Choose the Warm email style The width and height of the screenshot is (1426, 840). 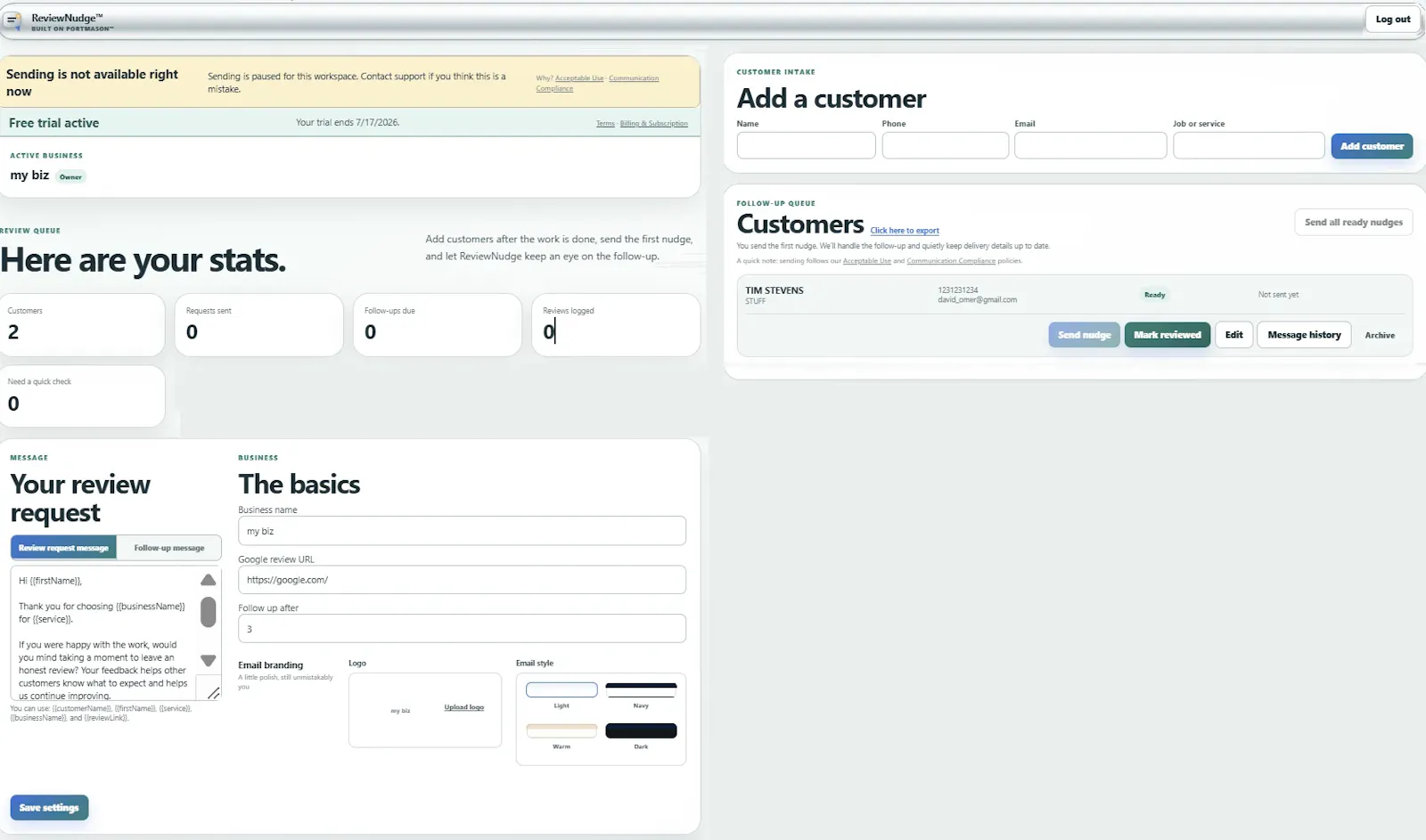[561, 730]
